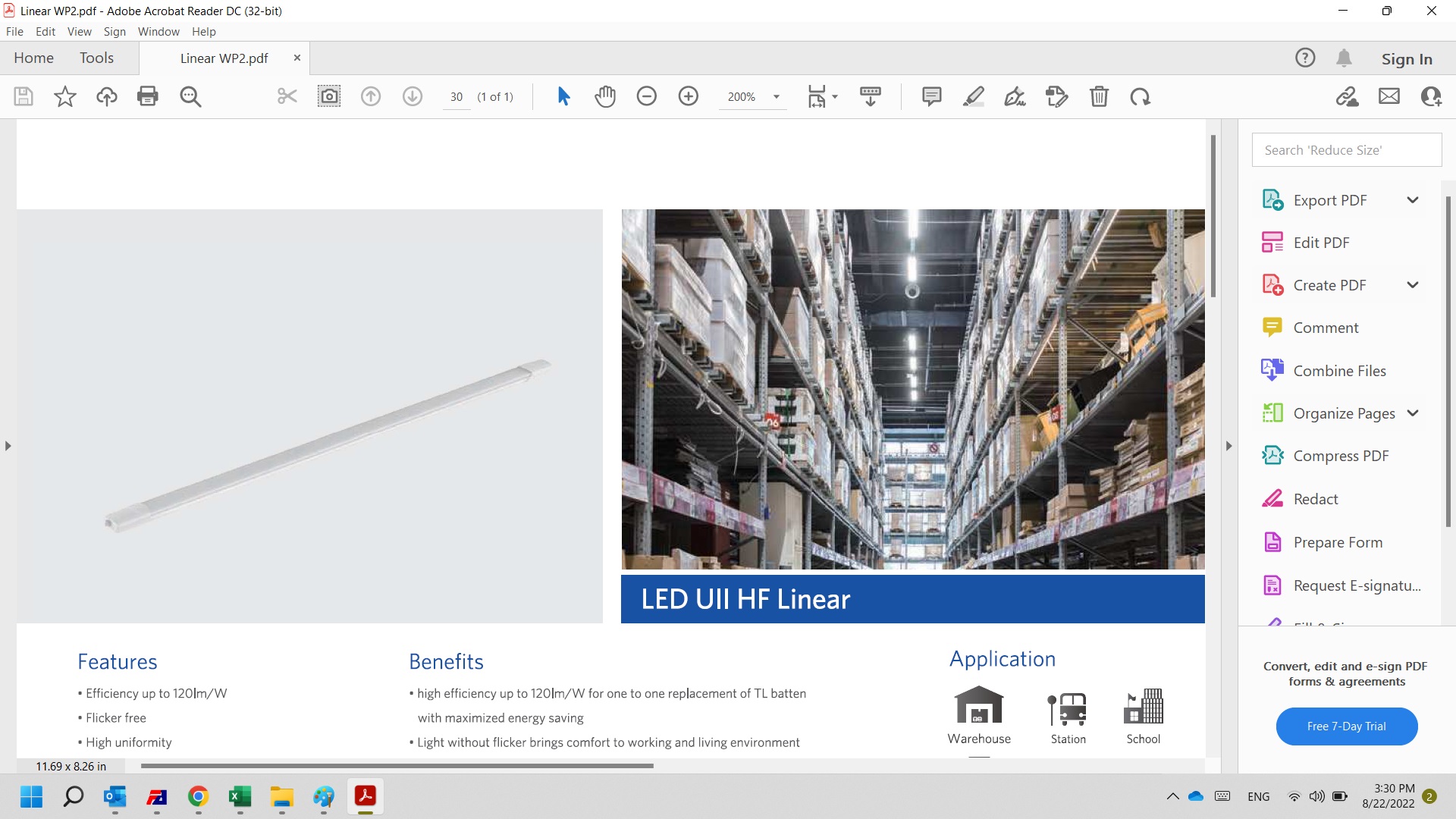This screenshot has width=1456, height=819.
Task: Open the Sign menu
Action: click(115, 31)
